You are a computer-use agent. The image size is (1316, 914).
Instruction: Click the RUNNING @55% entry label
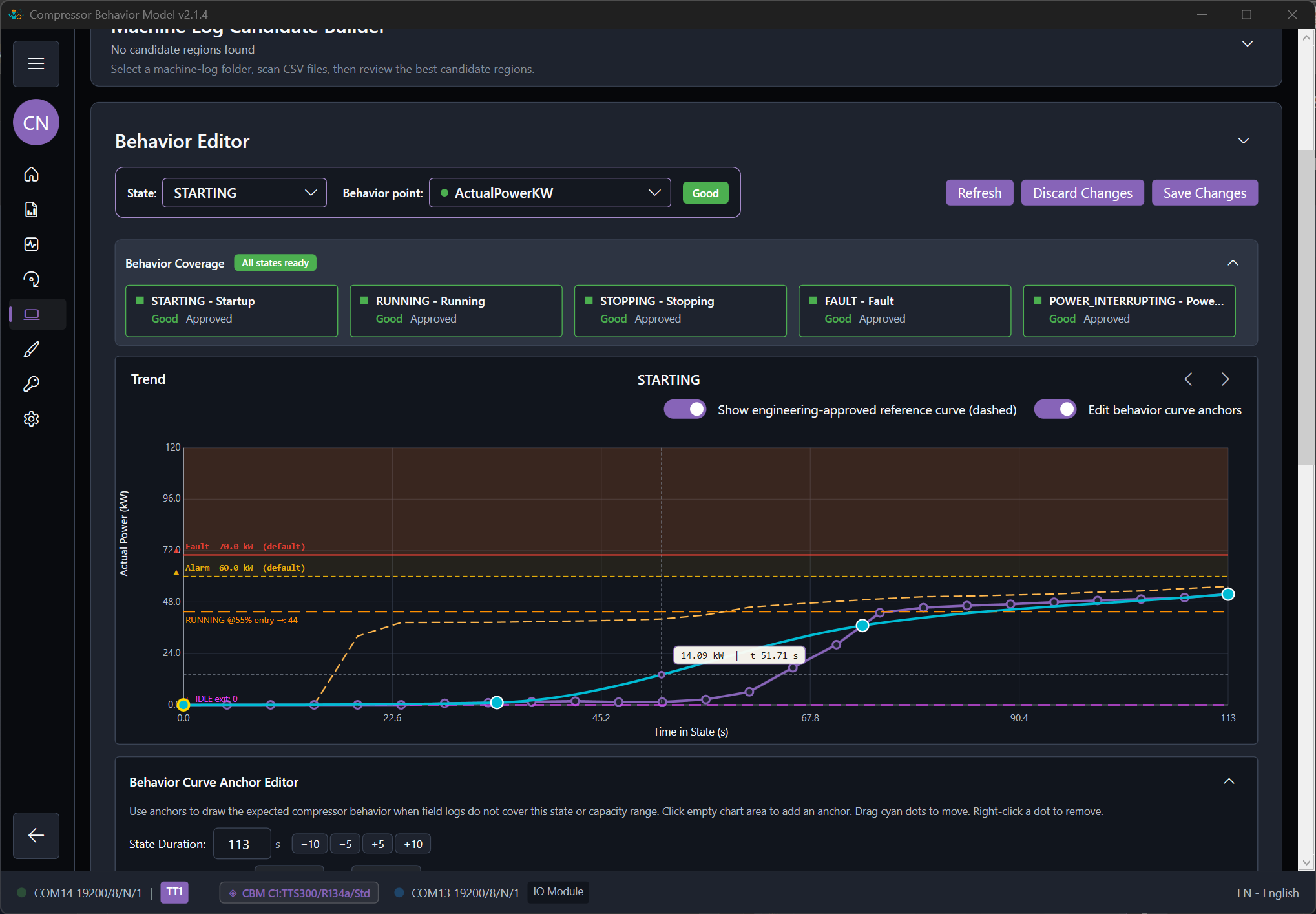(242, 620)
